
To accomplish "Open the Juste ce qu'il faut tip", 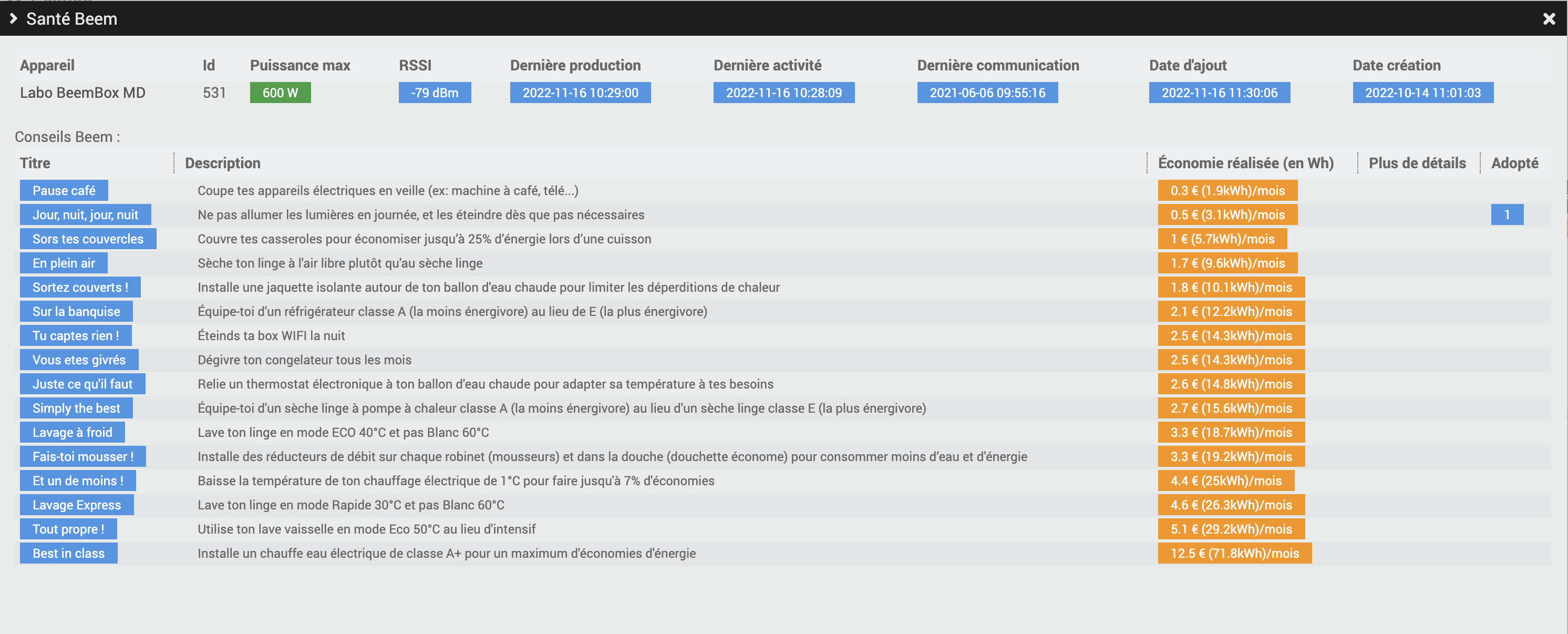I will (83, 384).
